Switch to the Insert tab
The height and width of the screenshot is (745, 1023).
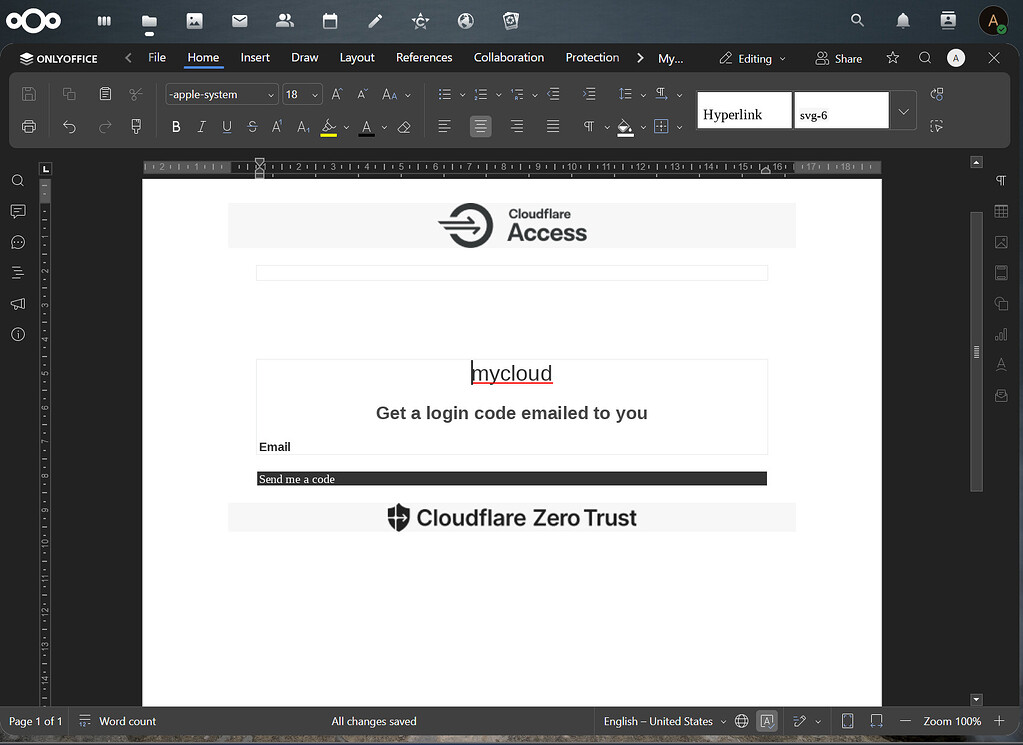pos(254,57)
